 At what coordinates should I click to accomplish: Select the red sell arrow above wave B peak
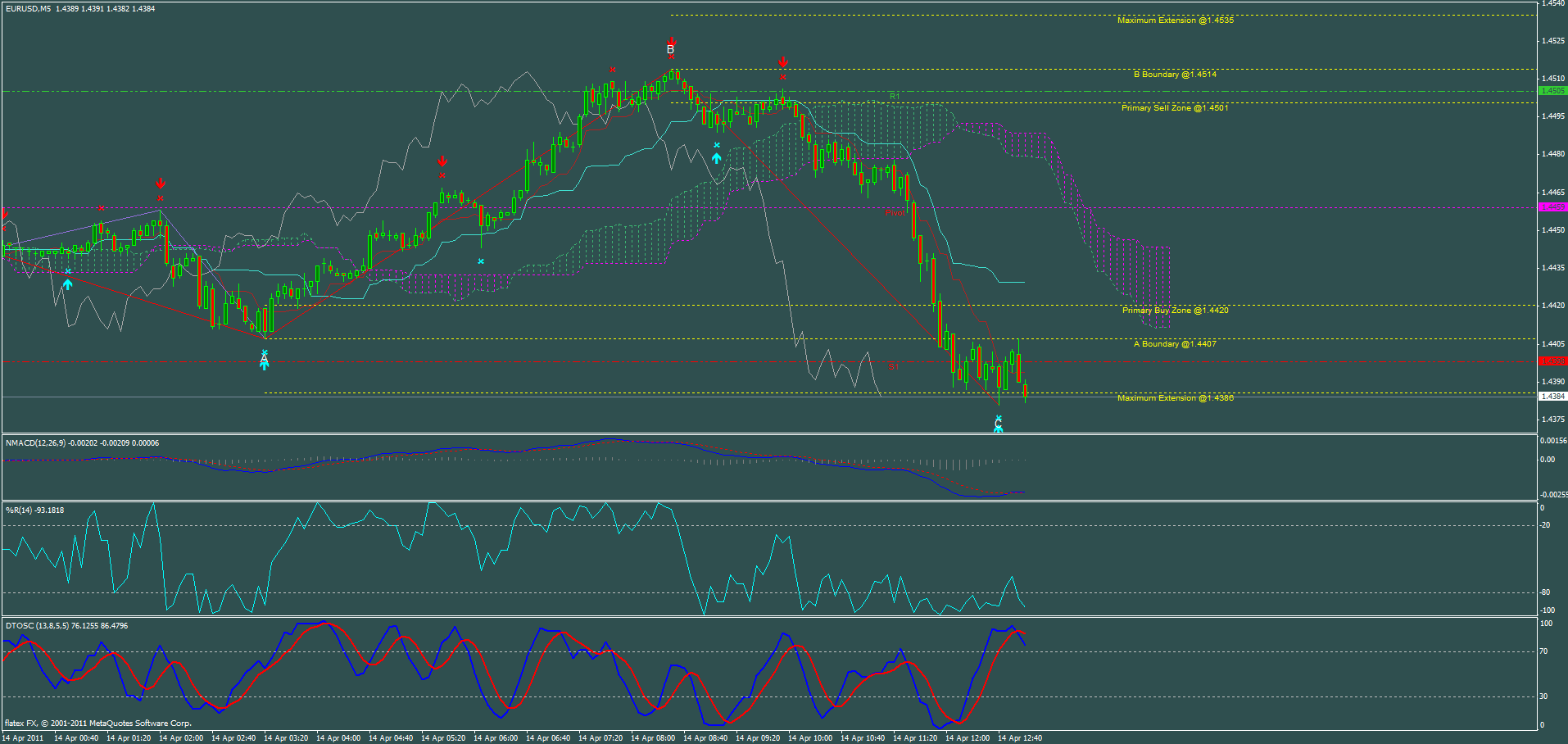[671, 40]
